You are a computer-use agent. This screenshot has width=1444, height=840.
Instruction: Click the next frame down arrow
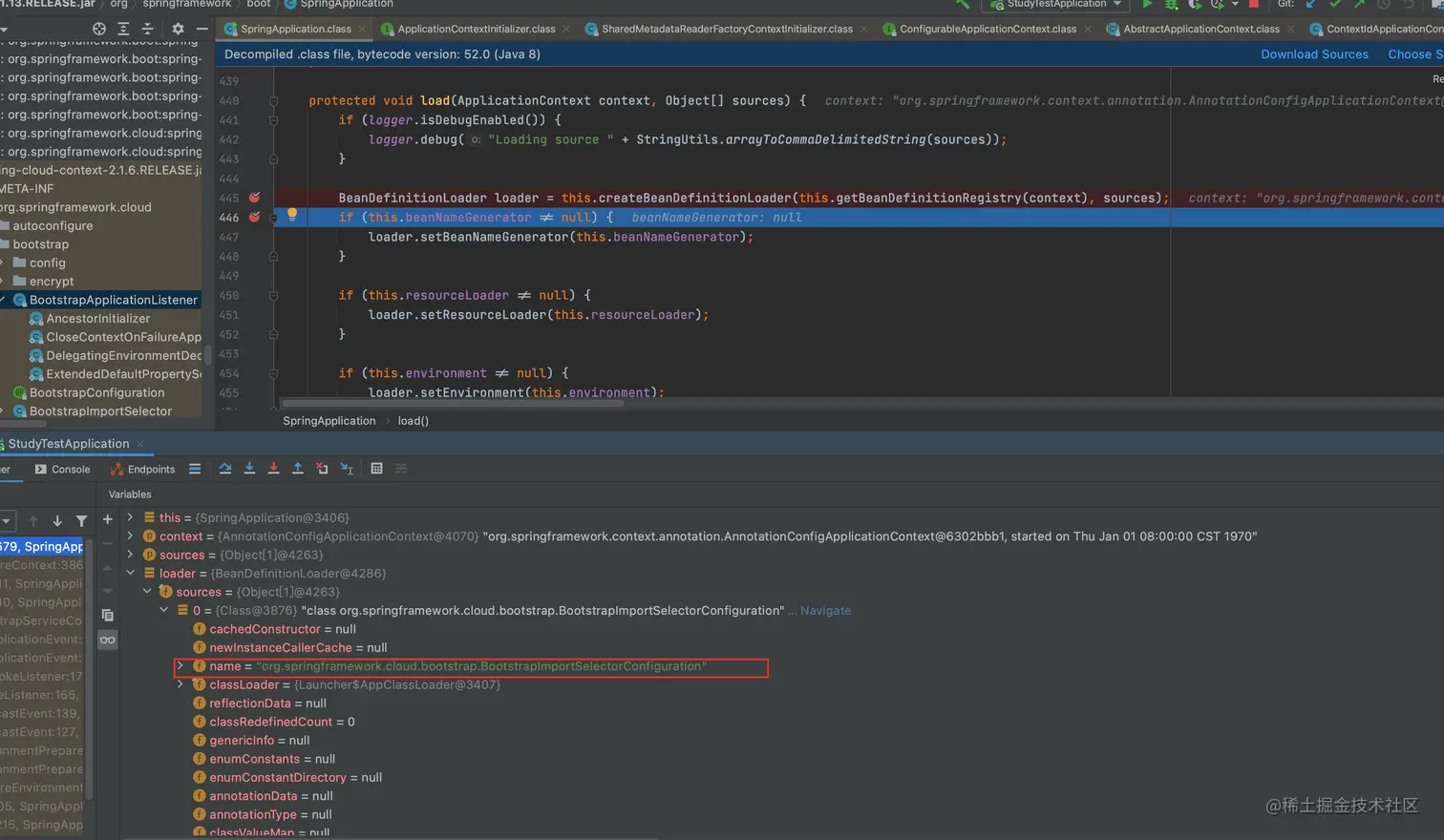(x=57, y=521)
